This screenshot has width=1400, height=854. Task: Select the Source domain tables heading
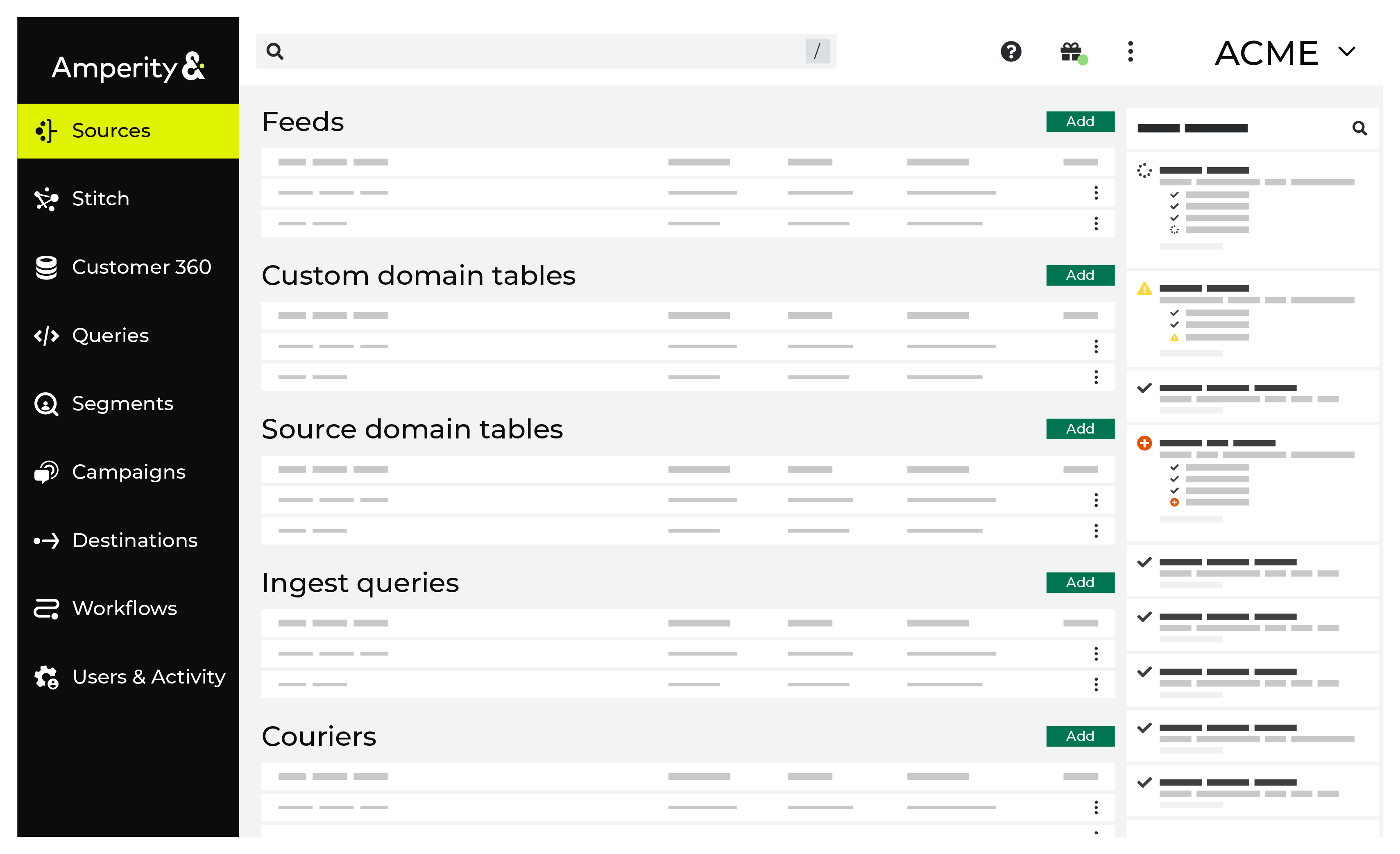tap(412, 429)
